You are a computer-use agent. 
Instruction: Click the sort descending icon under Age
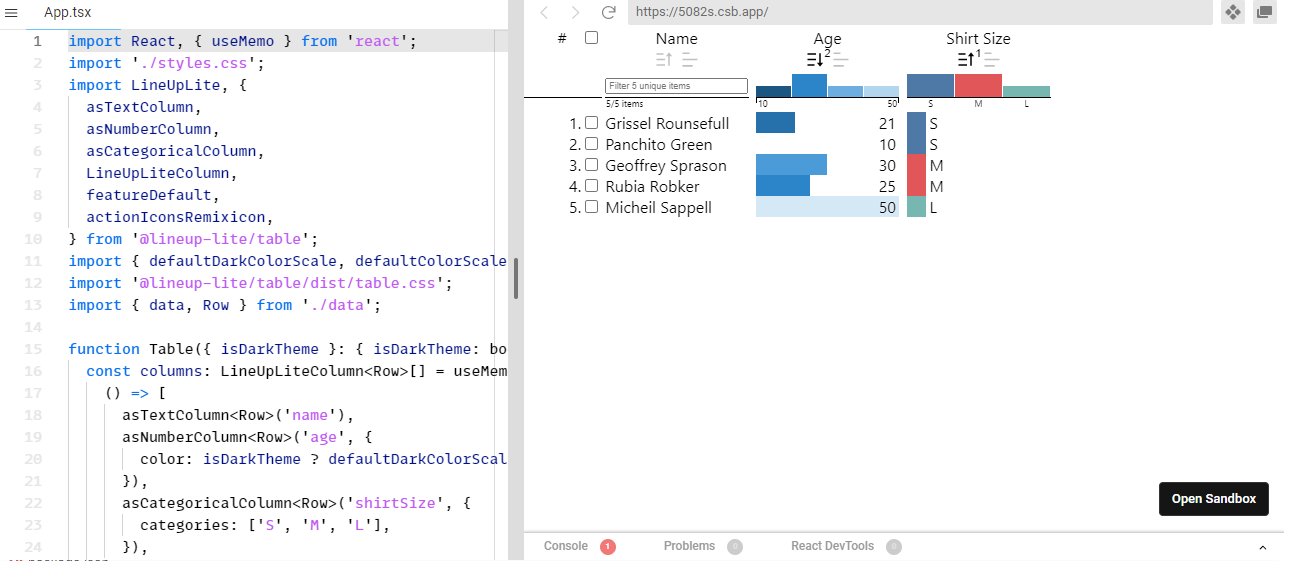815,60
